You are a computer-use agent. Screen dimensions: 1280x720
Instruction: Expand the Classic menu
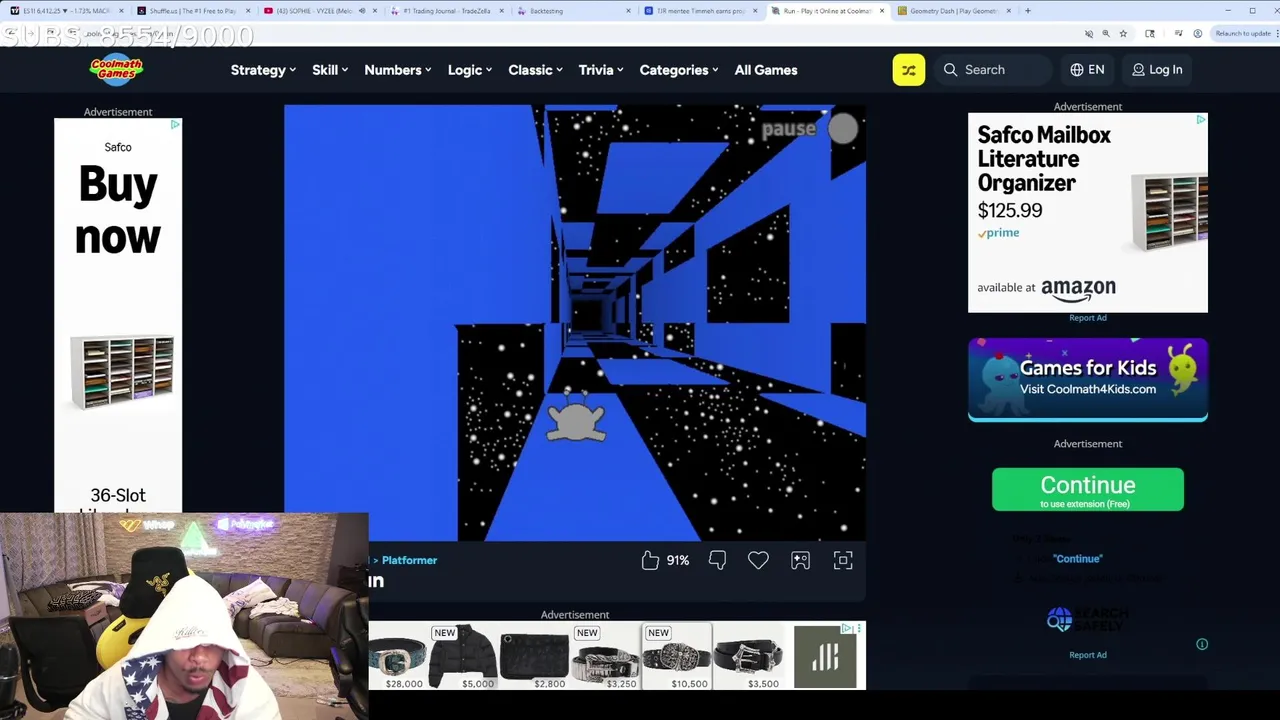535,70
